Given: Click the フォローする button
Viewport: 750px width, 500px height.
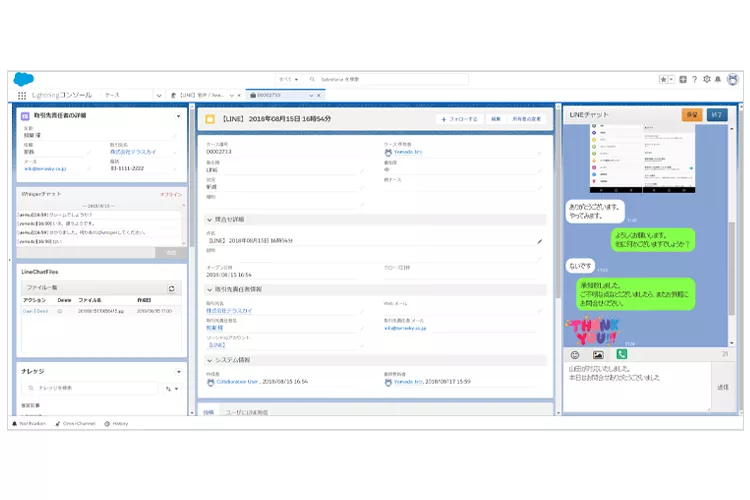Looking at the screenshot, I should [x=459, y=119].
